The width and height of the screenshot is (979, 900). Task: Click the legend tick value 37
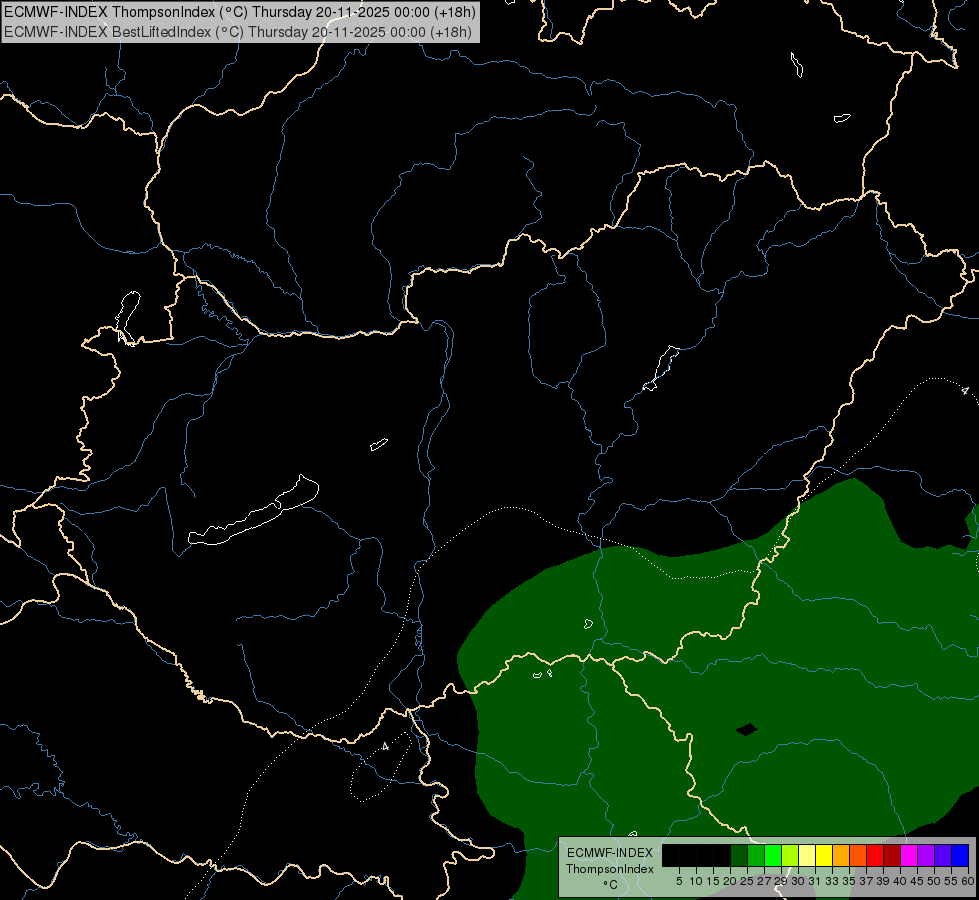866,881
